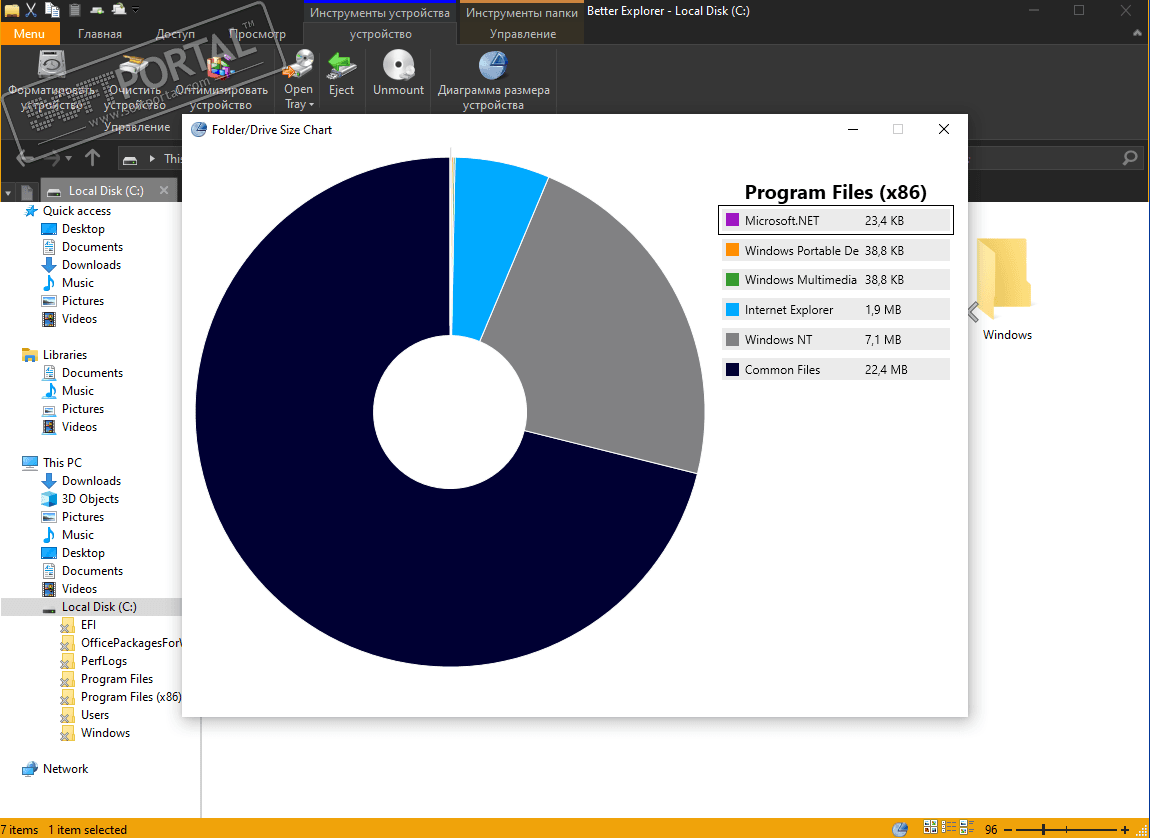Select Windows Multimedia legend entry
1150x838 pixels.
coord(835,279)
